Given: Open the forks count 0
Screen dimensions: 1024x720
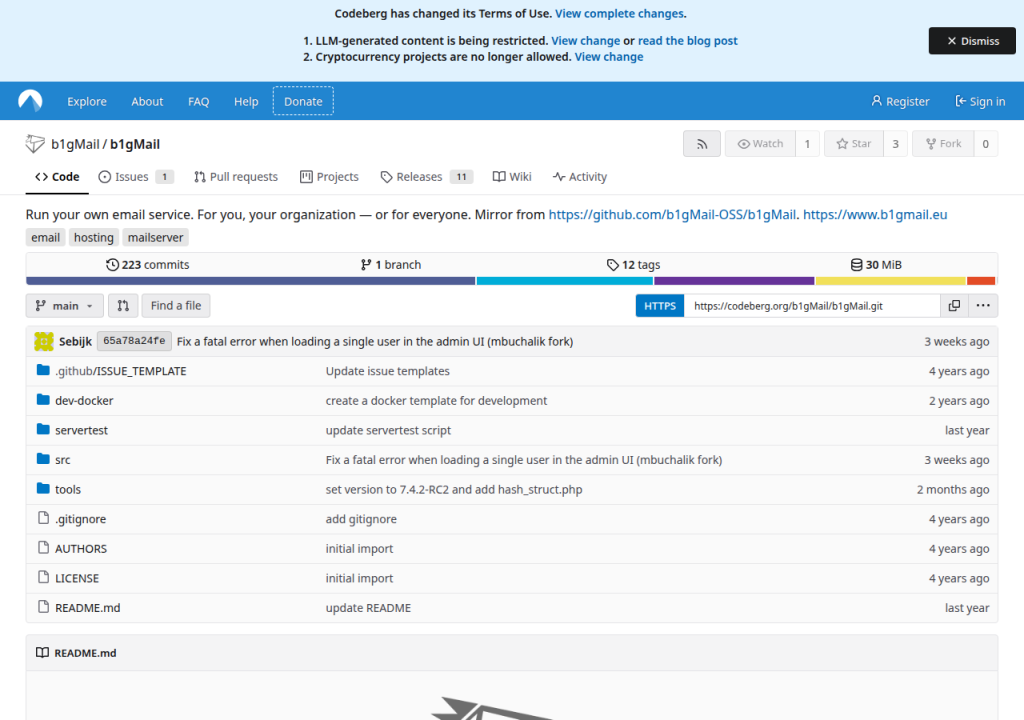Looking at the screenshot, I should [x=985, y=144].
